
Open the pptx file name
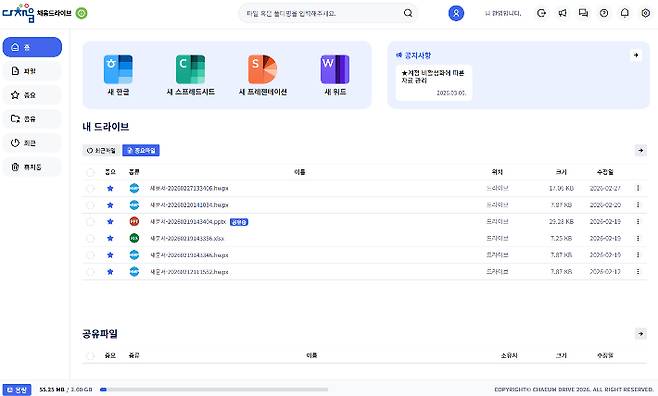point(188,221)
